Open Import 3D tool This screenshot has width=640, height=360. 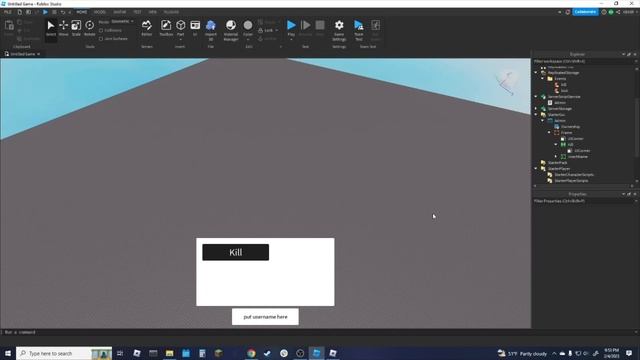pyautogui.click(x=211, y=30)
